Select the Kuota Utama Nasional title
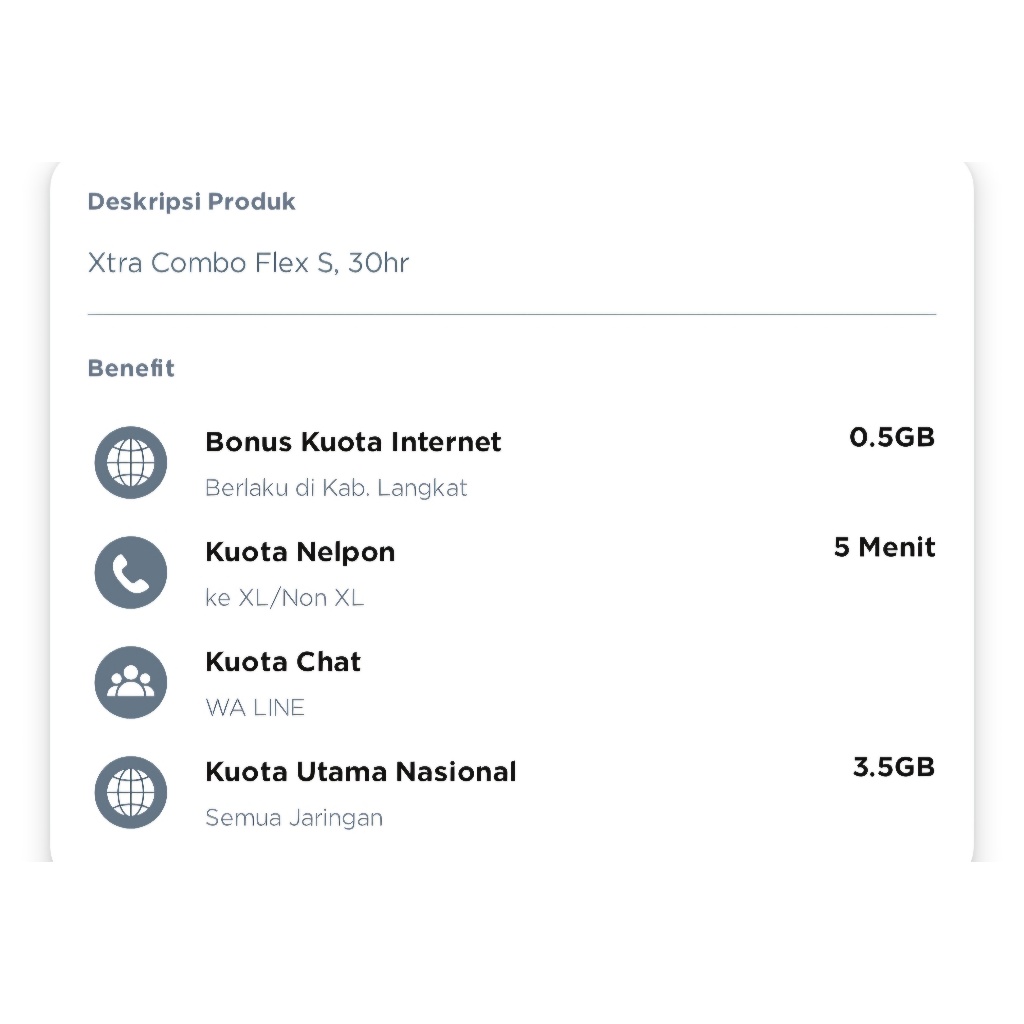Image resolution: width=1024 pixels, height=1024 pixels. [x=360, y=772]
